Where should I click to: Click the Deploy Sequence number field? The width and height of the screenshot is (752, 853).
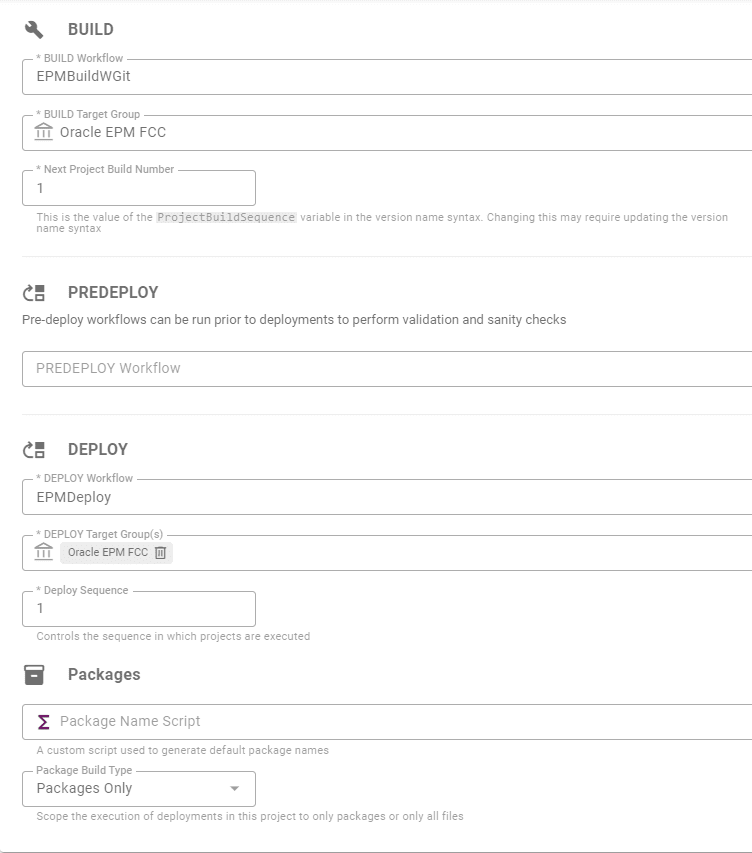pyautogui.click(x=139, y=609)
